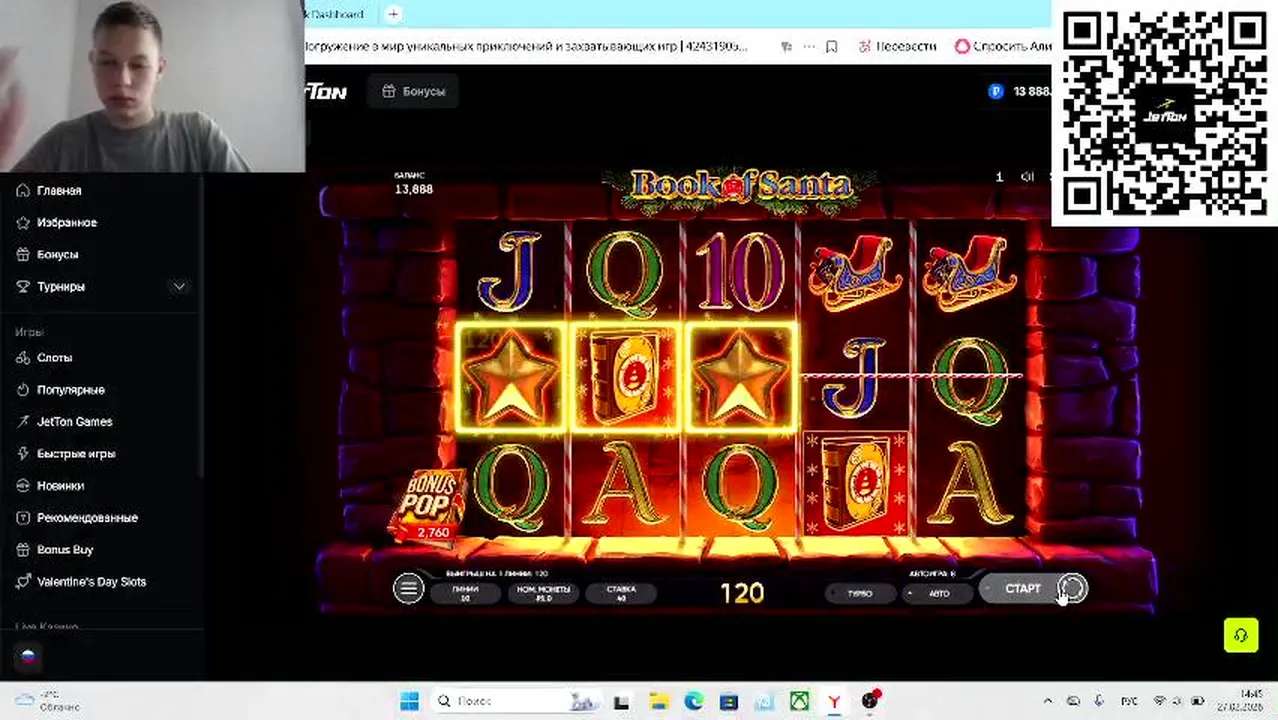This screenshot has width=1278, height=720.
Task: Click the JetTon logo
Action: click(325, 91)
